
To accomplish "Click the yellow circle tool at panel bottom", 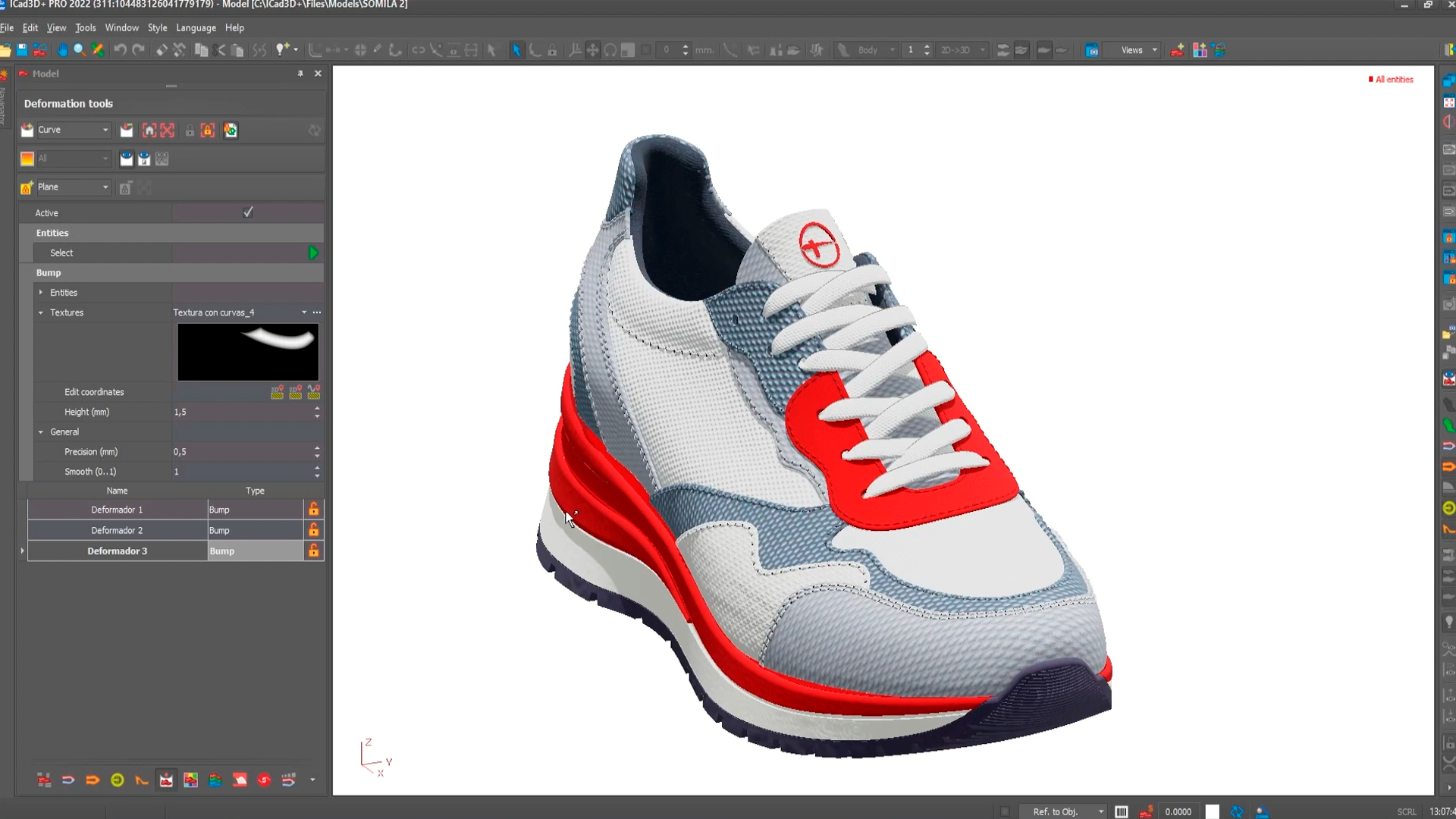I will point(118,780).
